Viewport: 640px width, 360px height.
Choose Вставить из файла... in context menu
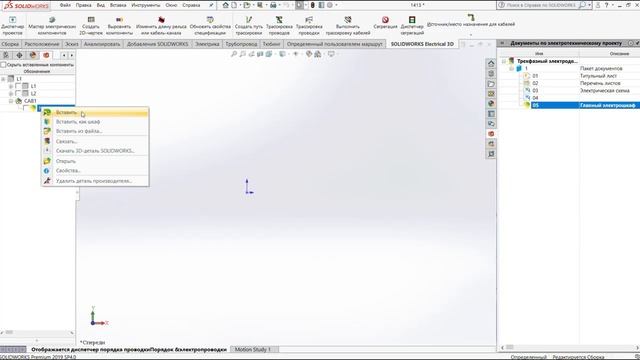coord(95,131)
